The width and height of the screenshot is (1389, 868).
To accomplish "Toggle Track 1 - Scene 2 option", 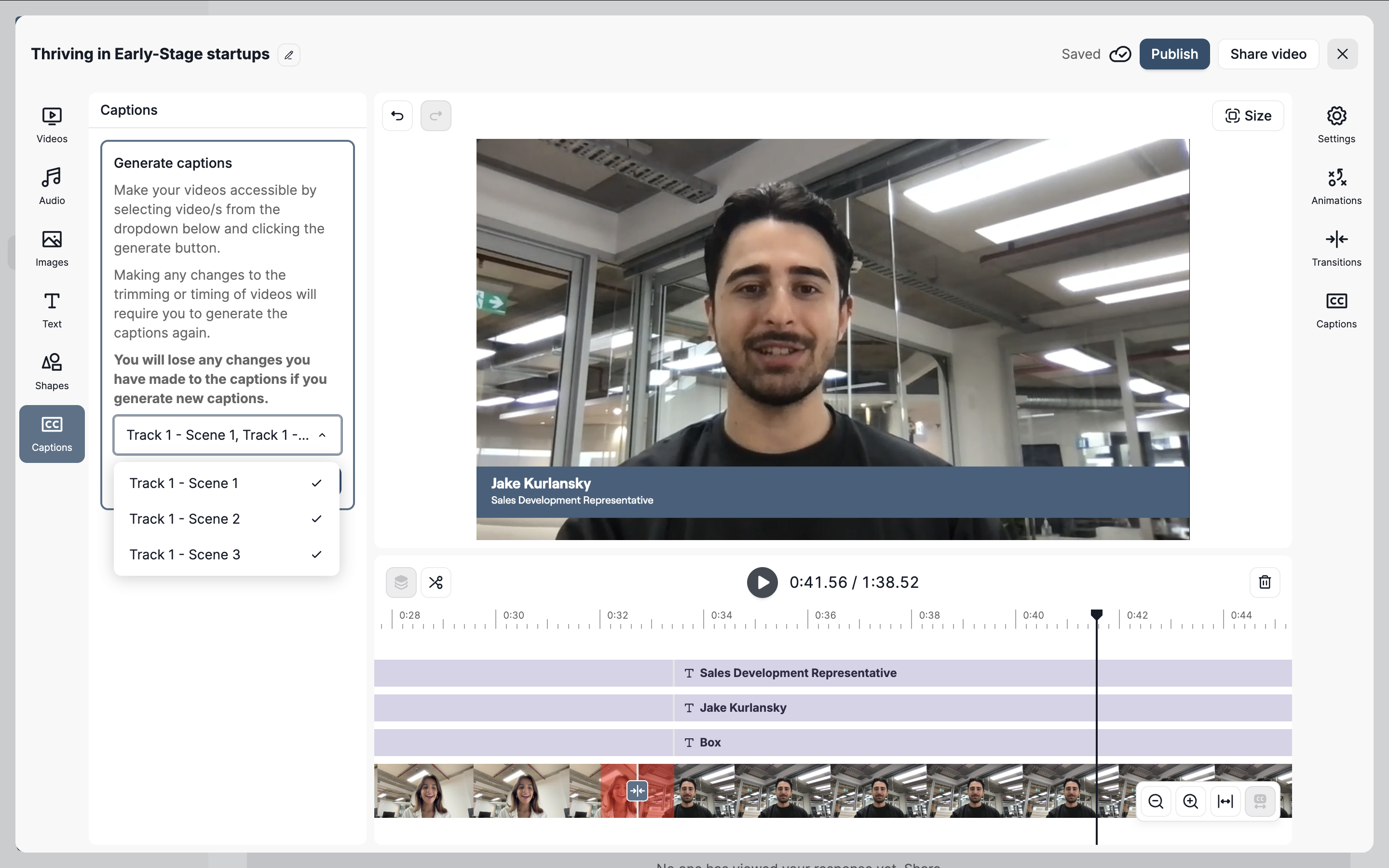I will click(x=226, y=519).
